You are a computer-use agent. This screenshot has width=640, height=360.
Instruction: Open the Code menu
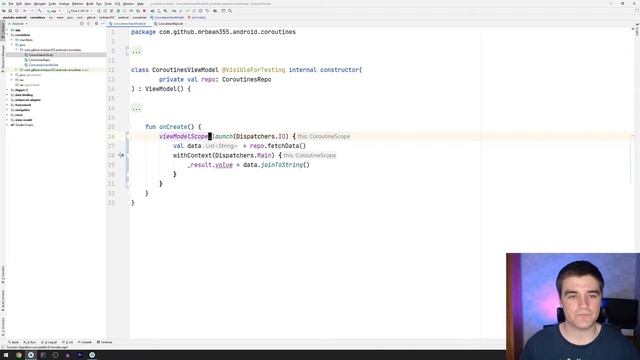point(52,4)
